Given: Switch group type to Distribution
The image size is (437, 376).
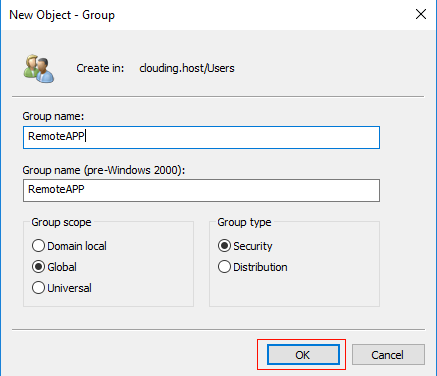Looking at the screenshot, I should click(252, 267).
